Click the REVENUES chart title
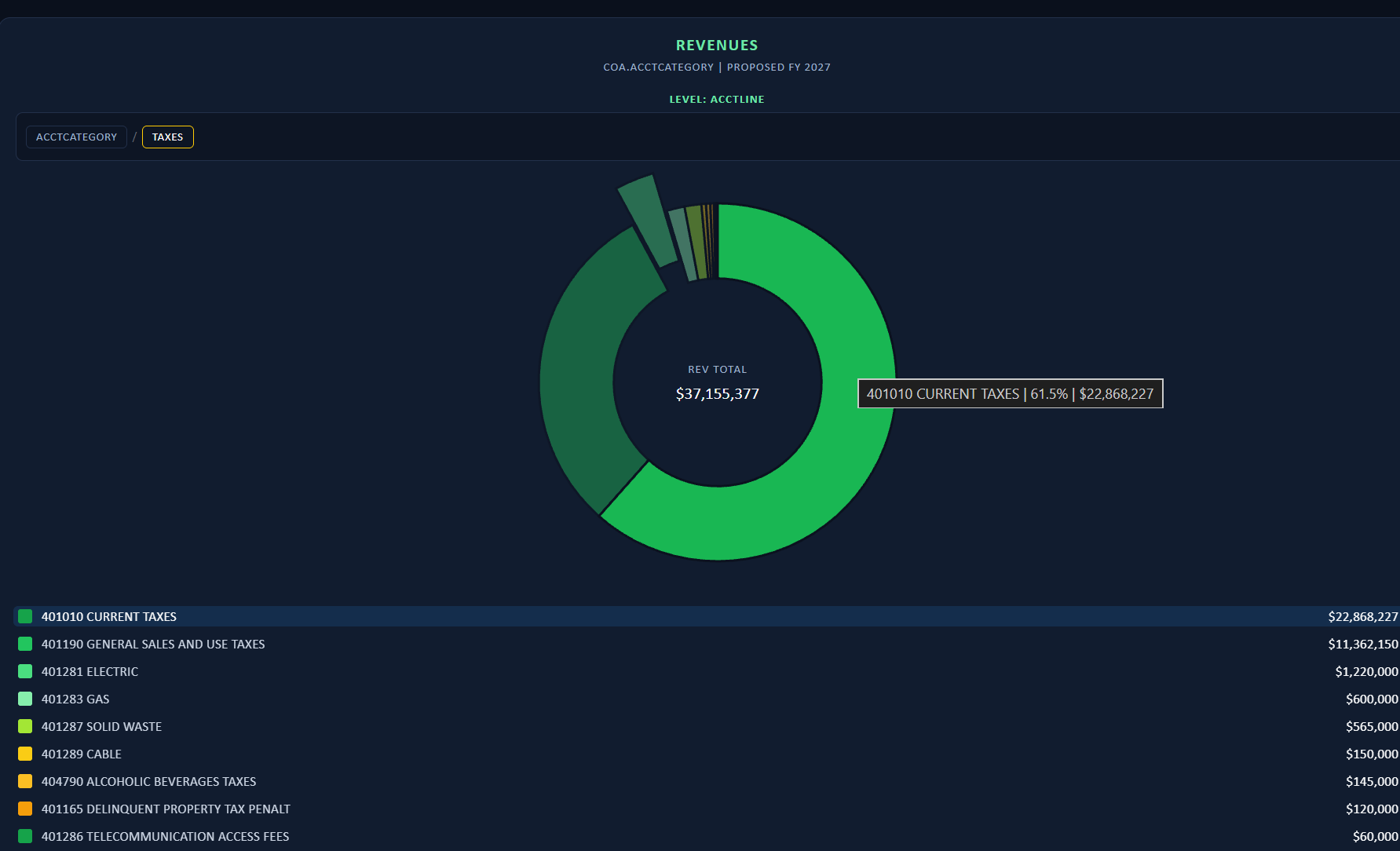The image size is (1400, 851). (x=717, y=46)
